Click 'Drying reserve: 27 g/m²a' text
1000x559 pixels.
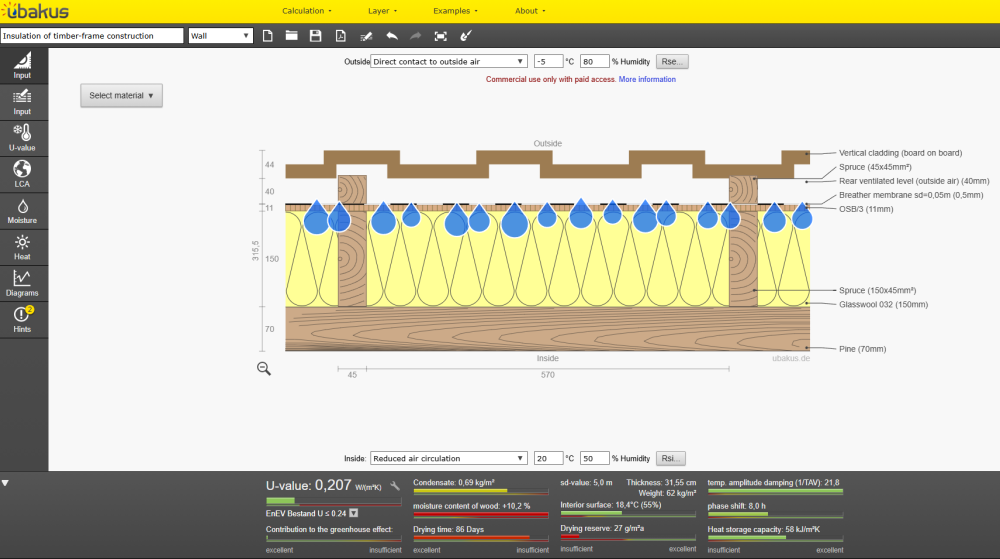(x=602, y=528)
